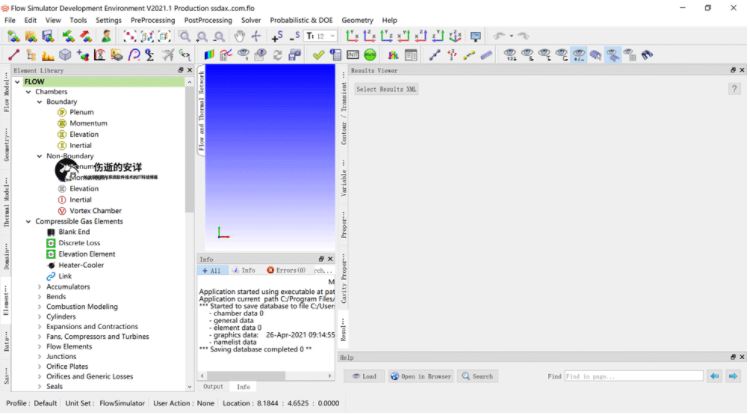
Task: Toggle the All filter in Info panel
Action: tap(212, 270)
